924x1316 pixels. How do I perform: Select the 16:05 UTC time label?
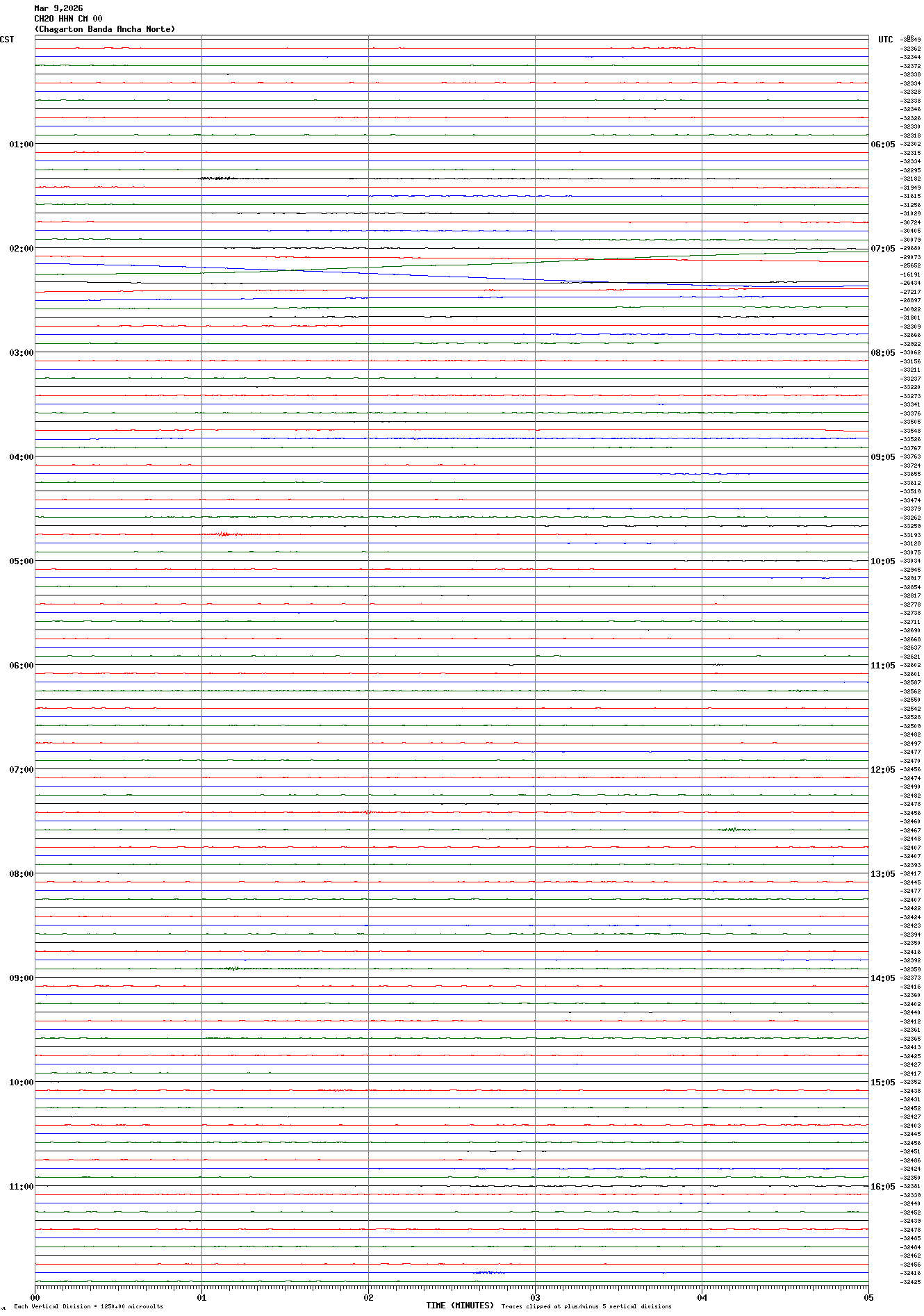point(882,1187)
